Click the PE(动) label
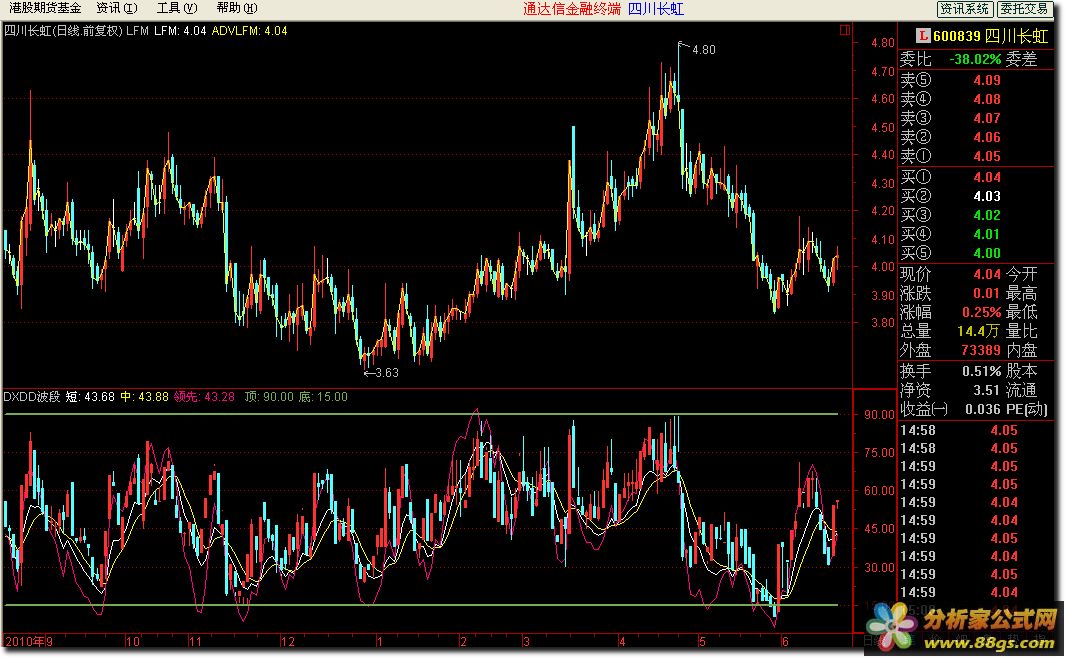 [x=1026, y=410]
